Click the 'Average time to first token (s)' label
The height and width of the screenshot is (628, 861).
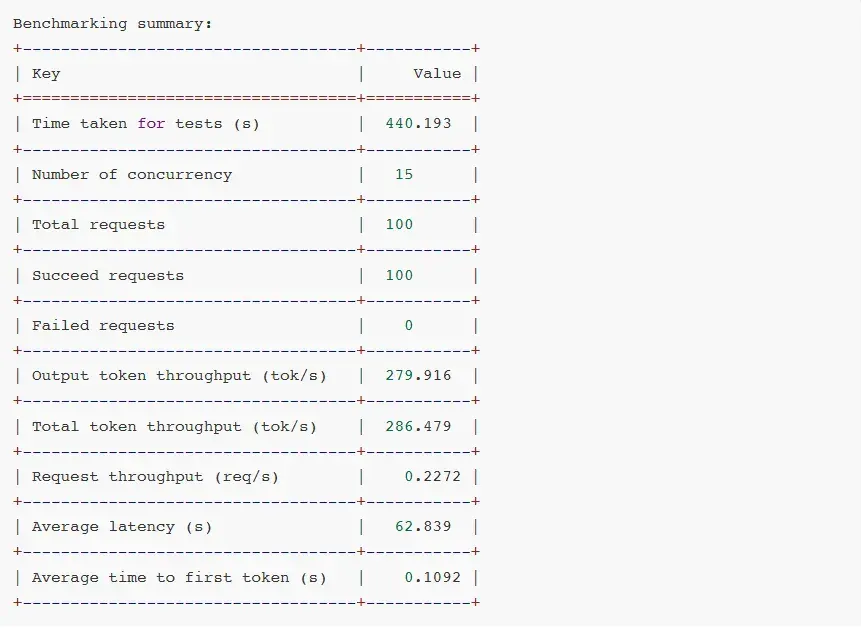[179, 578]
